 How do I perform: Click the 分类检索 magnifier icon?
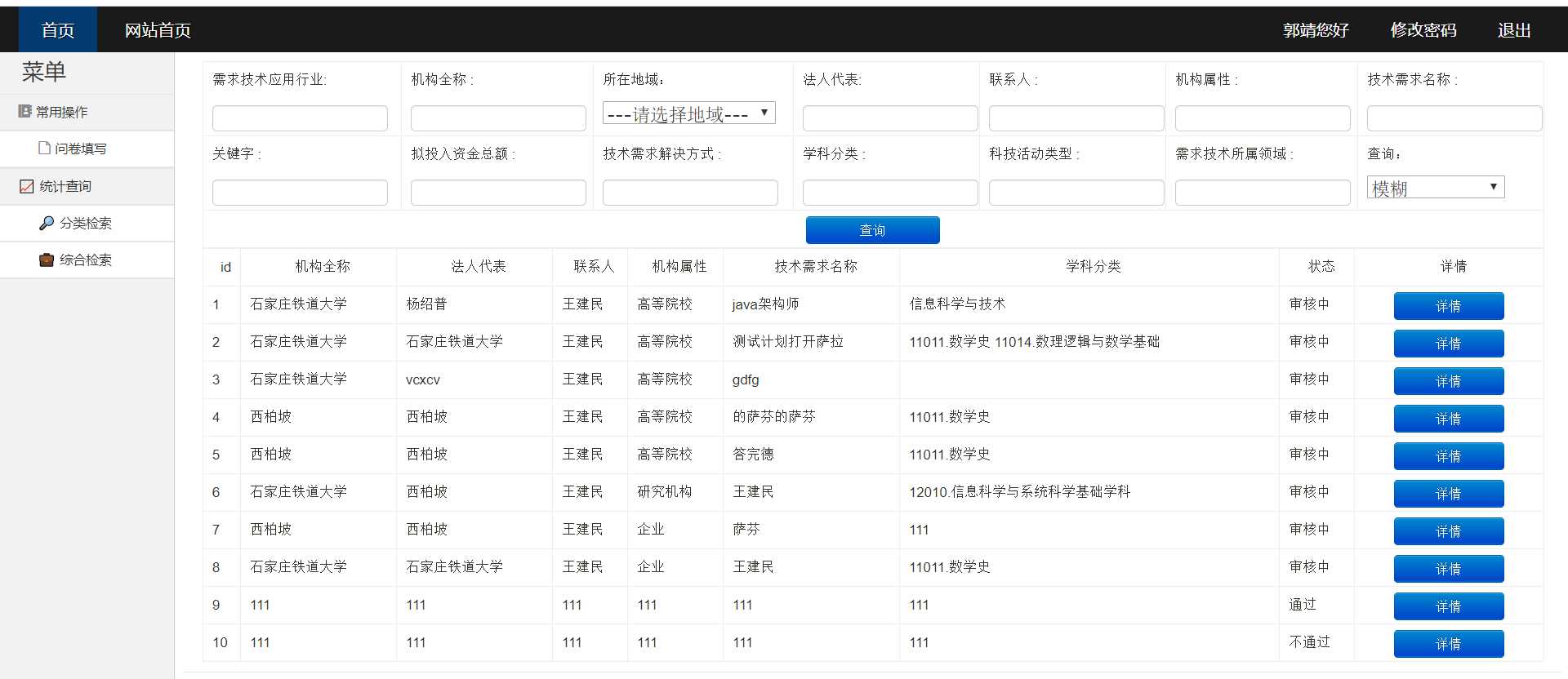click(x=47, y=223)
